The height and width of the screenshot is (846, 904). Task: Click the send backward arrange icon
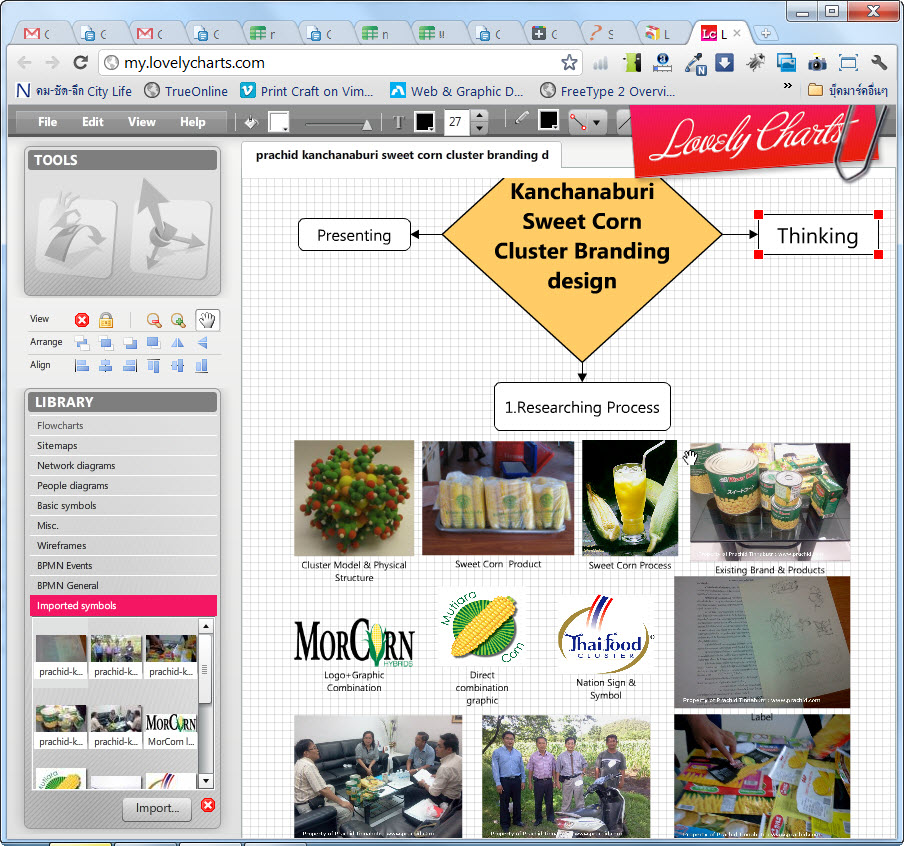[x=130, y=343]
